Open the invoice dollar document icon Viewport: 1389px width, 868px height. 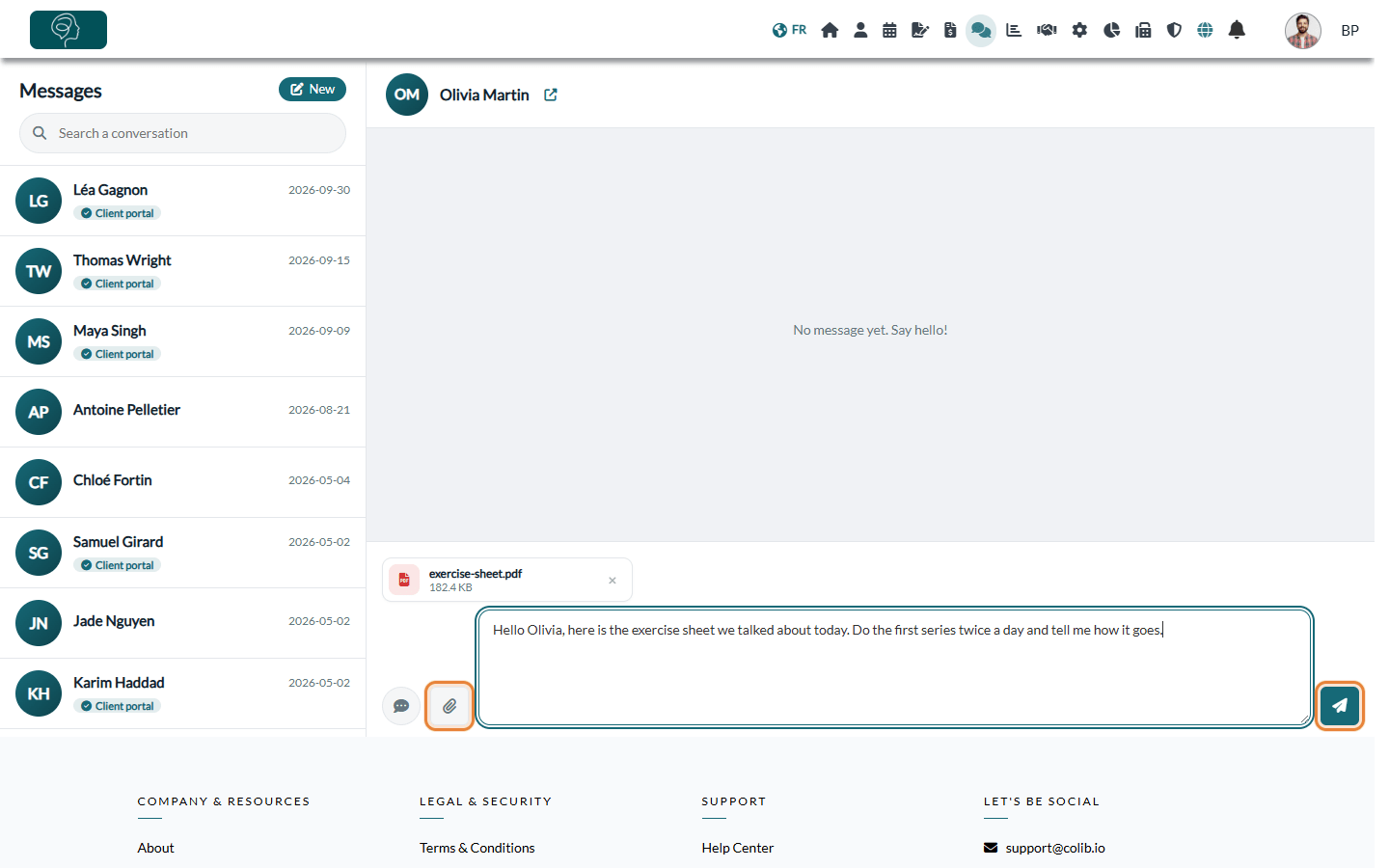pos(950,30)
